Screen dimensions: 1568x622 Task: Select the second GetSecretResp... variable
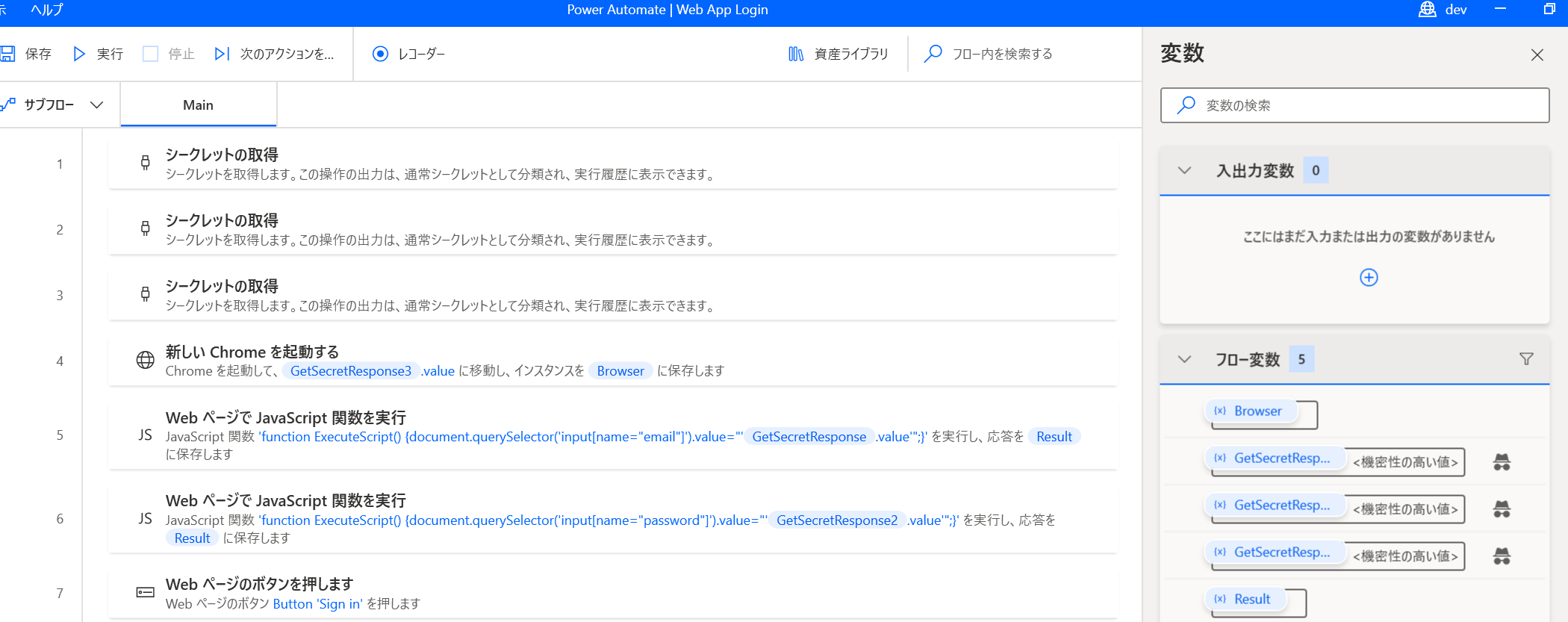(x=1274, y=505)
